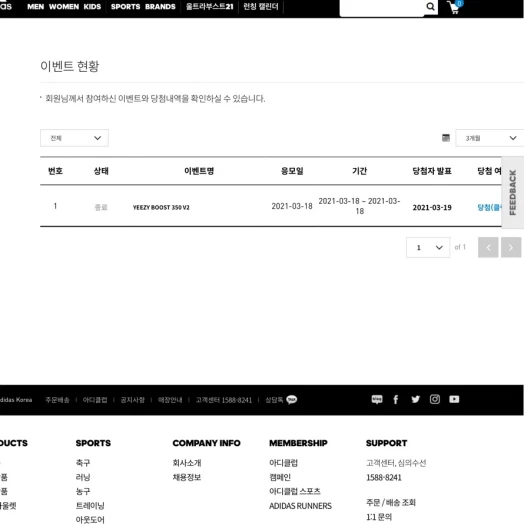
Task: Open 축구 under SPORTS
Action: pyautogui.click(x=83, y=463)
